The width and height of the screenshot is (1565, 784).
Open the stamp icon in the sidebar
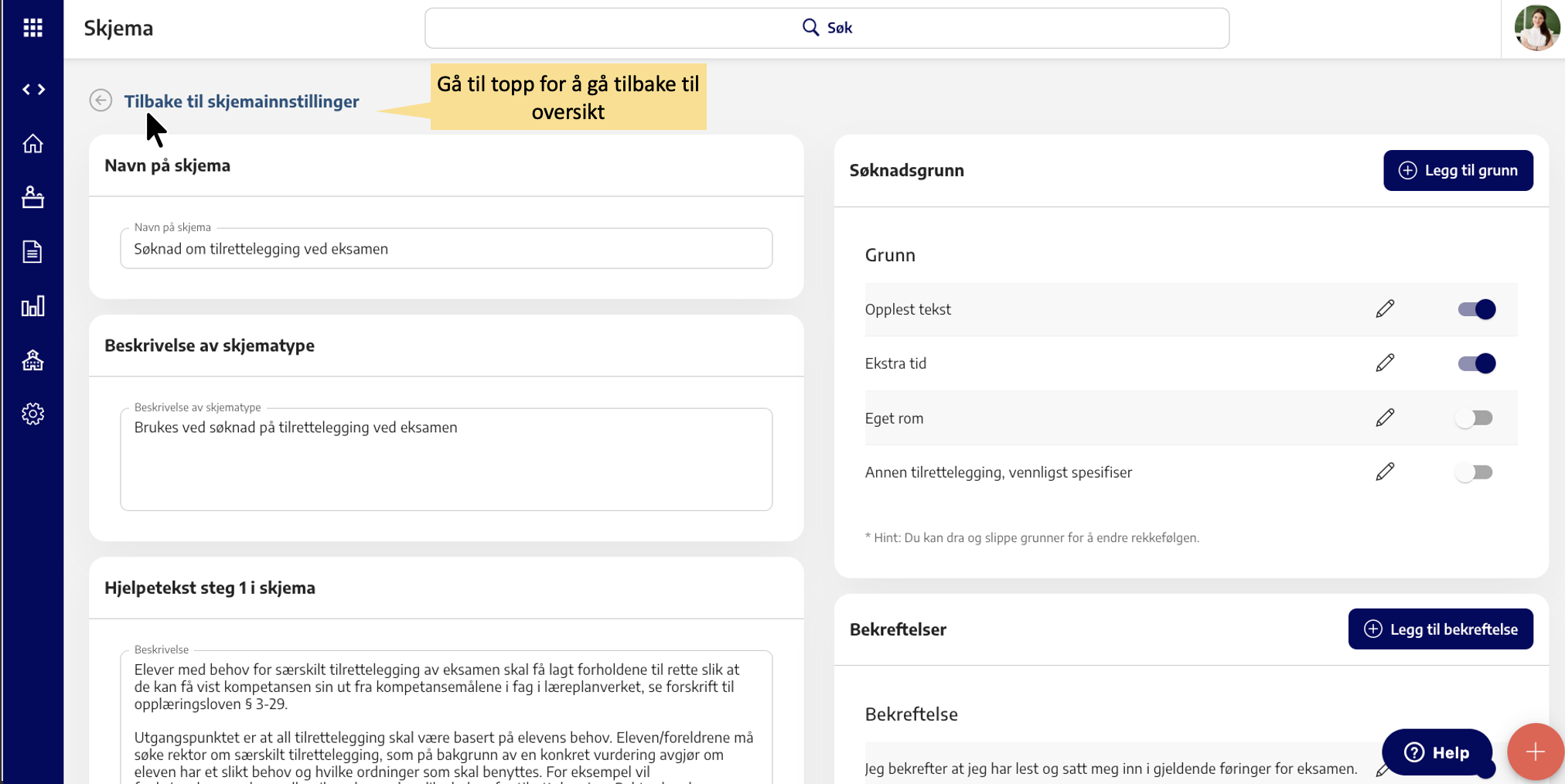point(32,197)
